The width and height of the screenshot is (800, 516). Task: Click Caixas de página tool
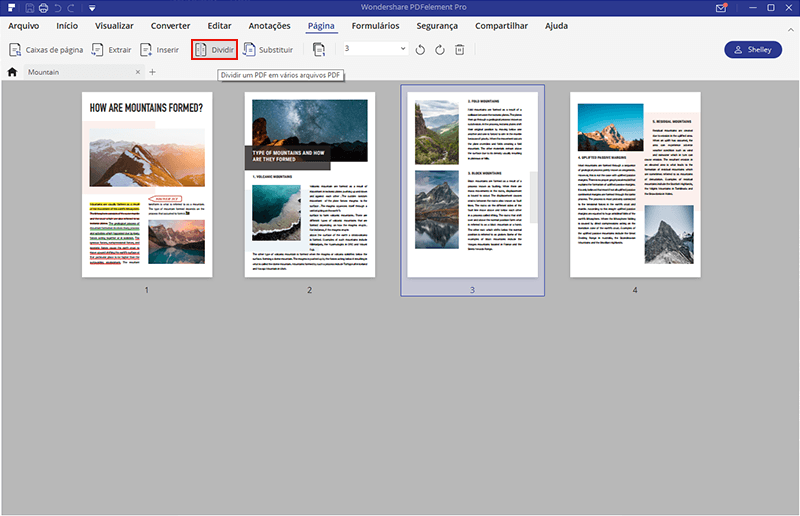point(46,50)
